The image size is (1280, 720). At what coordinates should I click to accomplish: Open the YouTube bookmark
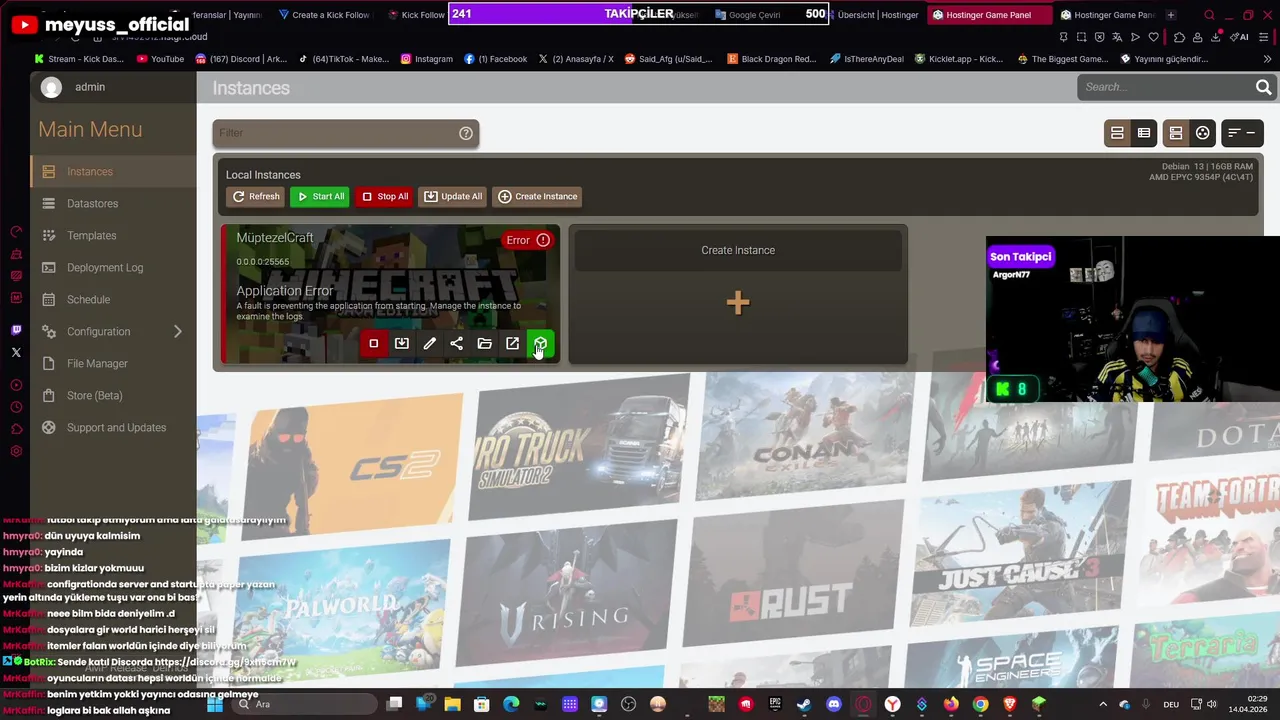160,59
